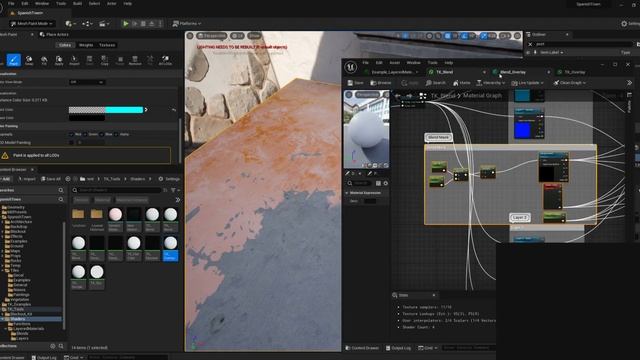Click the All LODs tool icon
This screenshot has width=640, height=360.
[x=165, y=60]
